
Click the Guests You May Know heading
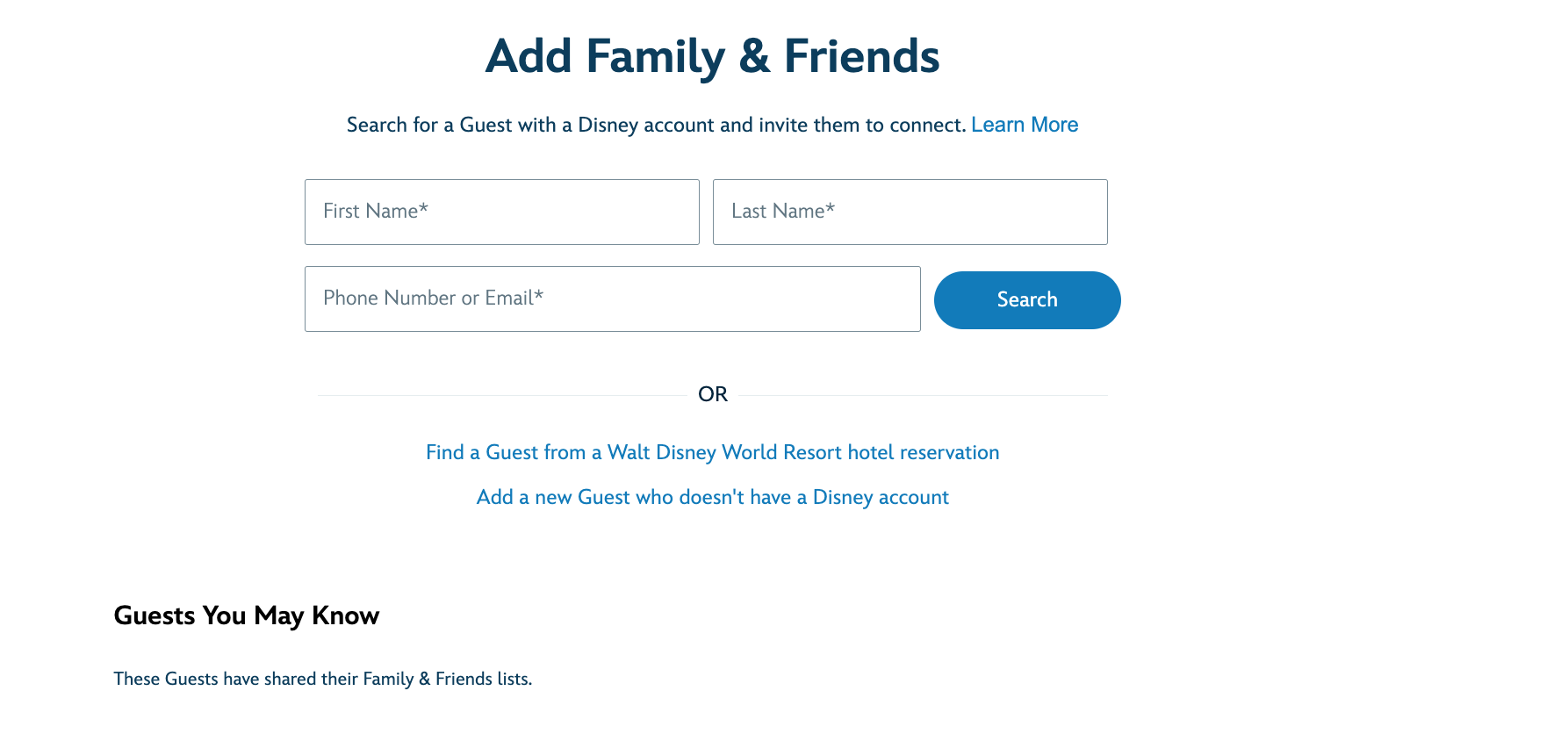point(247,615)
